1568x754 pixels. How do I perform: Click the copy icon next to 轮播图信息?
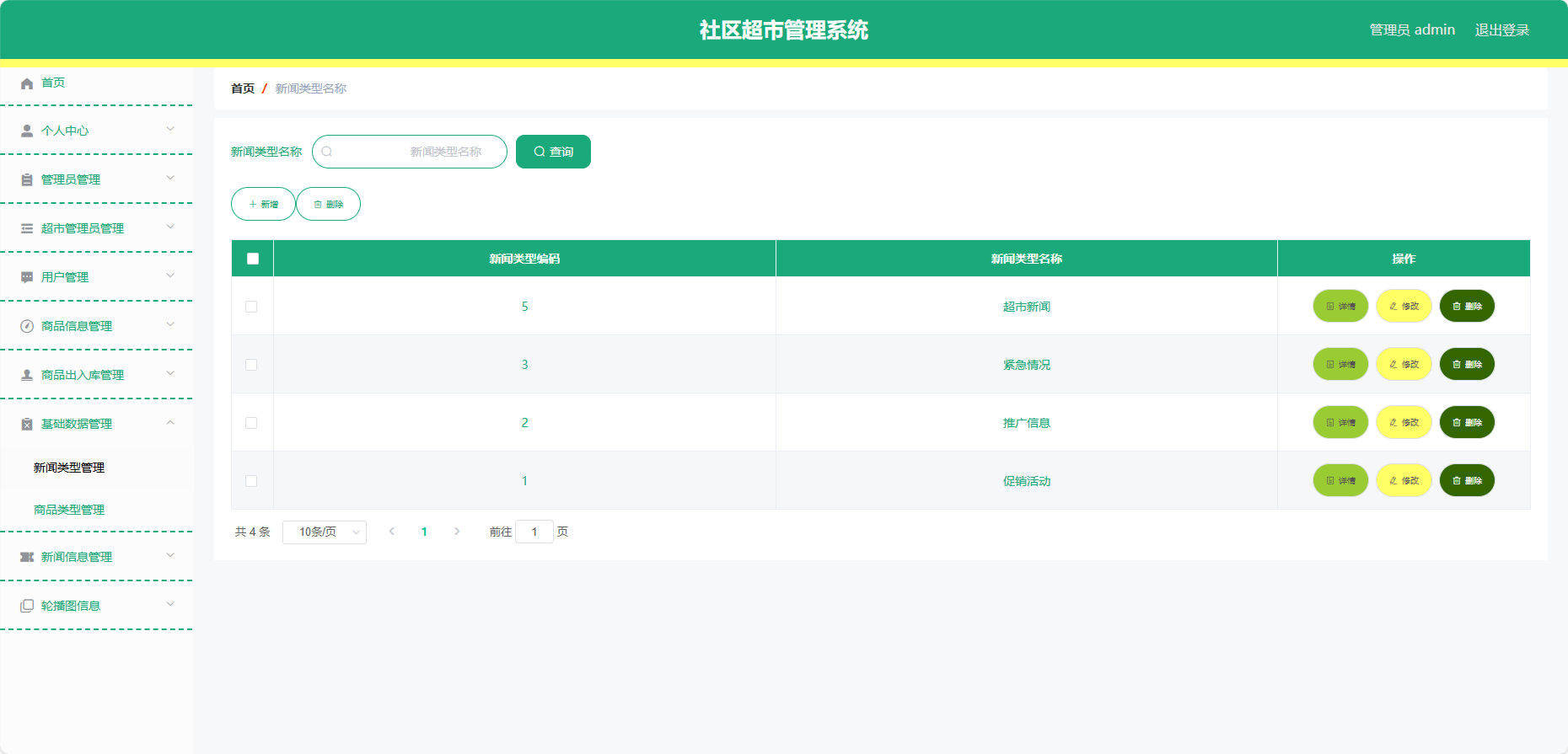[x=27, y=606]
